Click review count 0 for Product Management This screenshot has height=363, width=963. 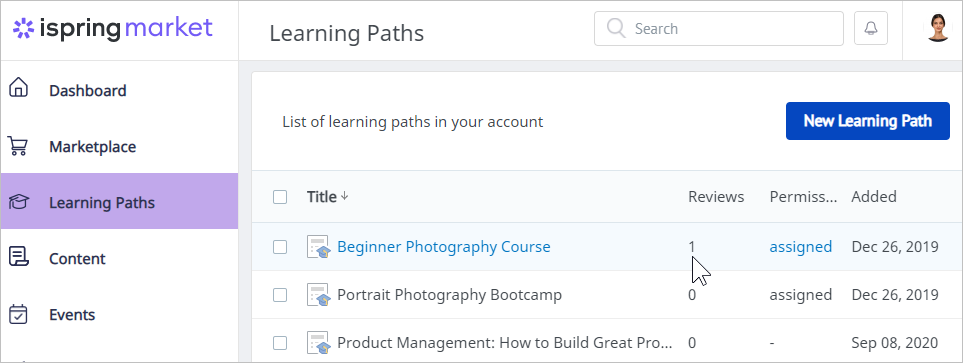click(x=692, y=343)
